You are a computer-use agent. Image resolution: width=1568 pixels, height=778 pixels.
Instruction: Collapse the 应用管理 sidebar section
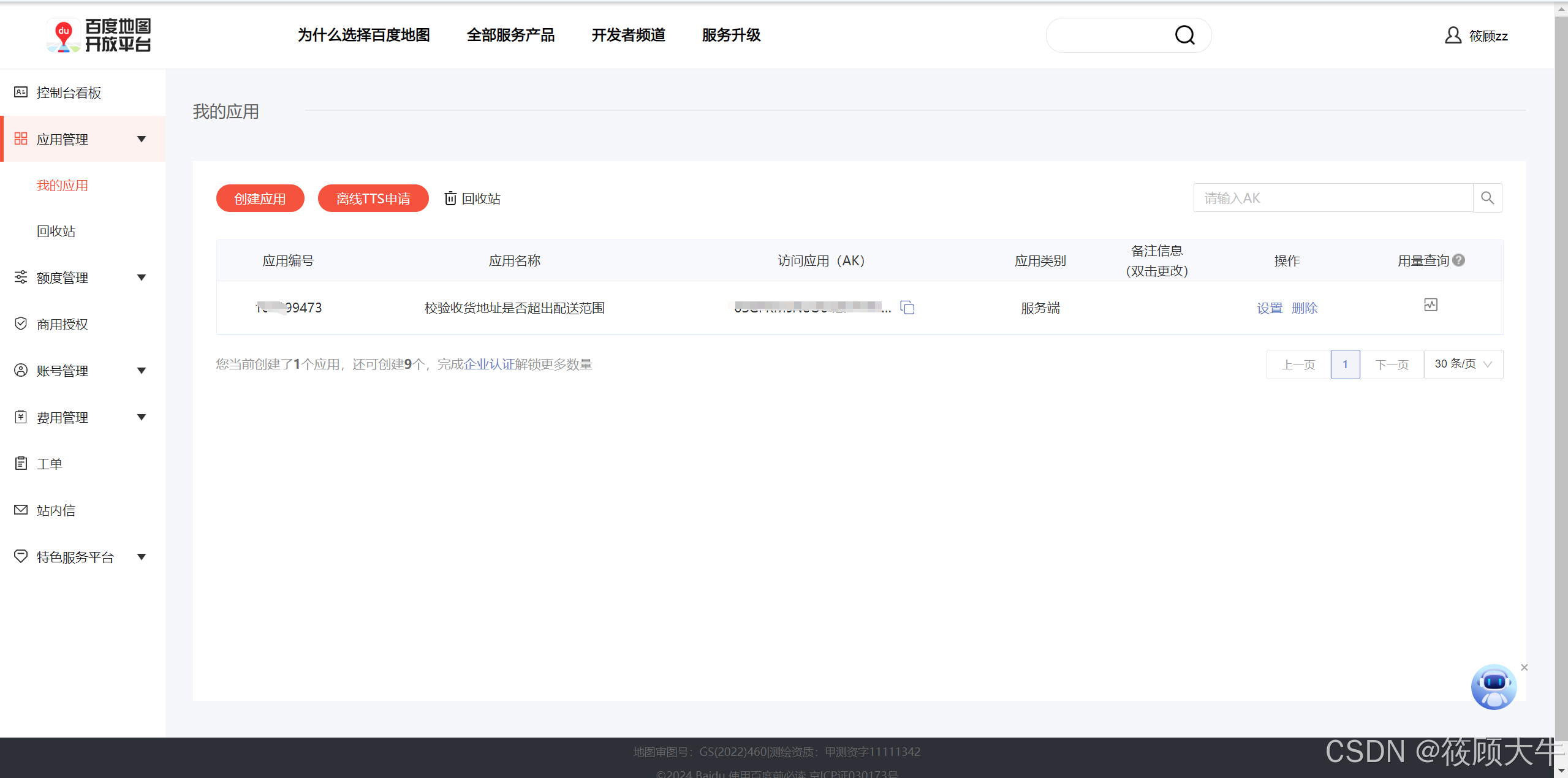click(142, 139)
